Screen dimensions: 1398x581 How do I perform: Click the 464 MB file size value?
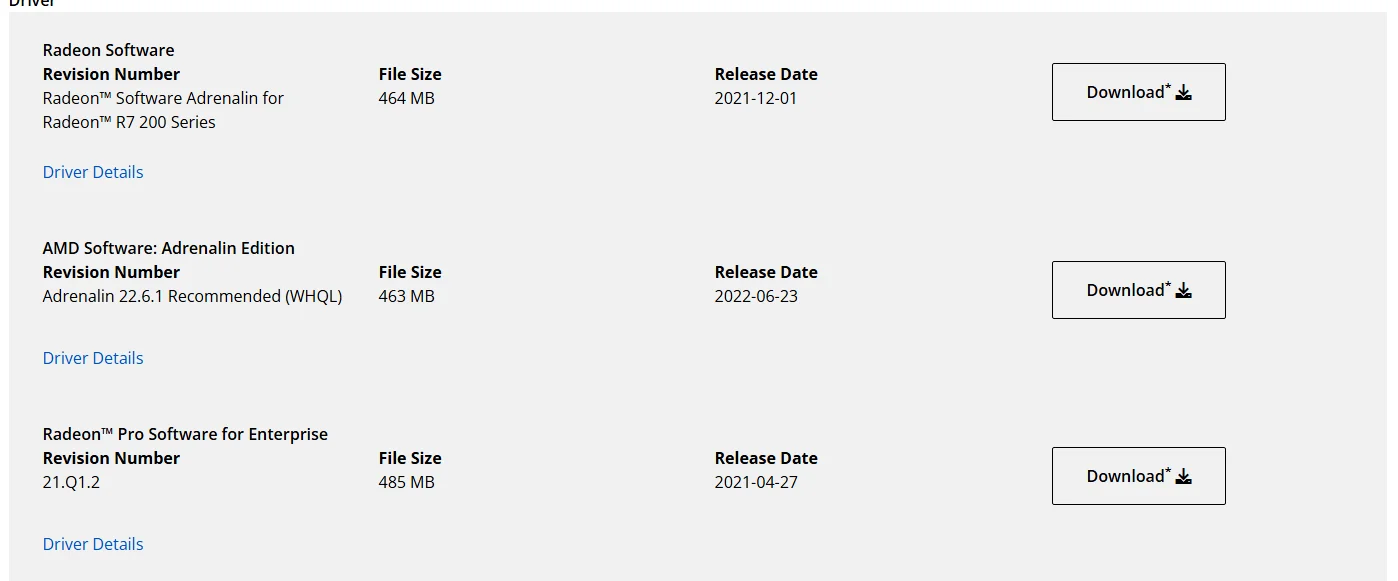(x=406, y=98)
